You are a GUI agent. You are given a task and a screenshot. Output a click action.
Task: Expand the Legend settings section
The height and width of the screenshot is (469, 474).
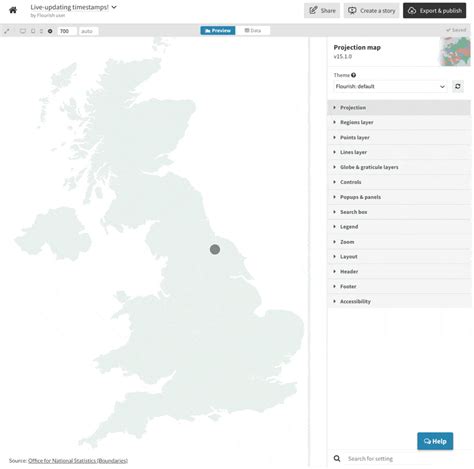pos(399,227)
